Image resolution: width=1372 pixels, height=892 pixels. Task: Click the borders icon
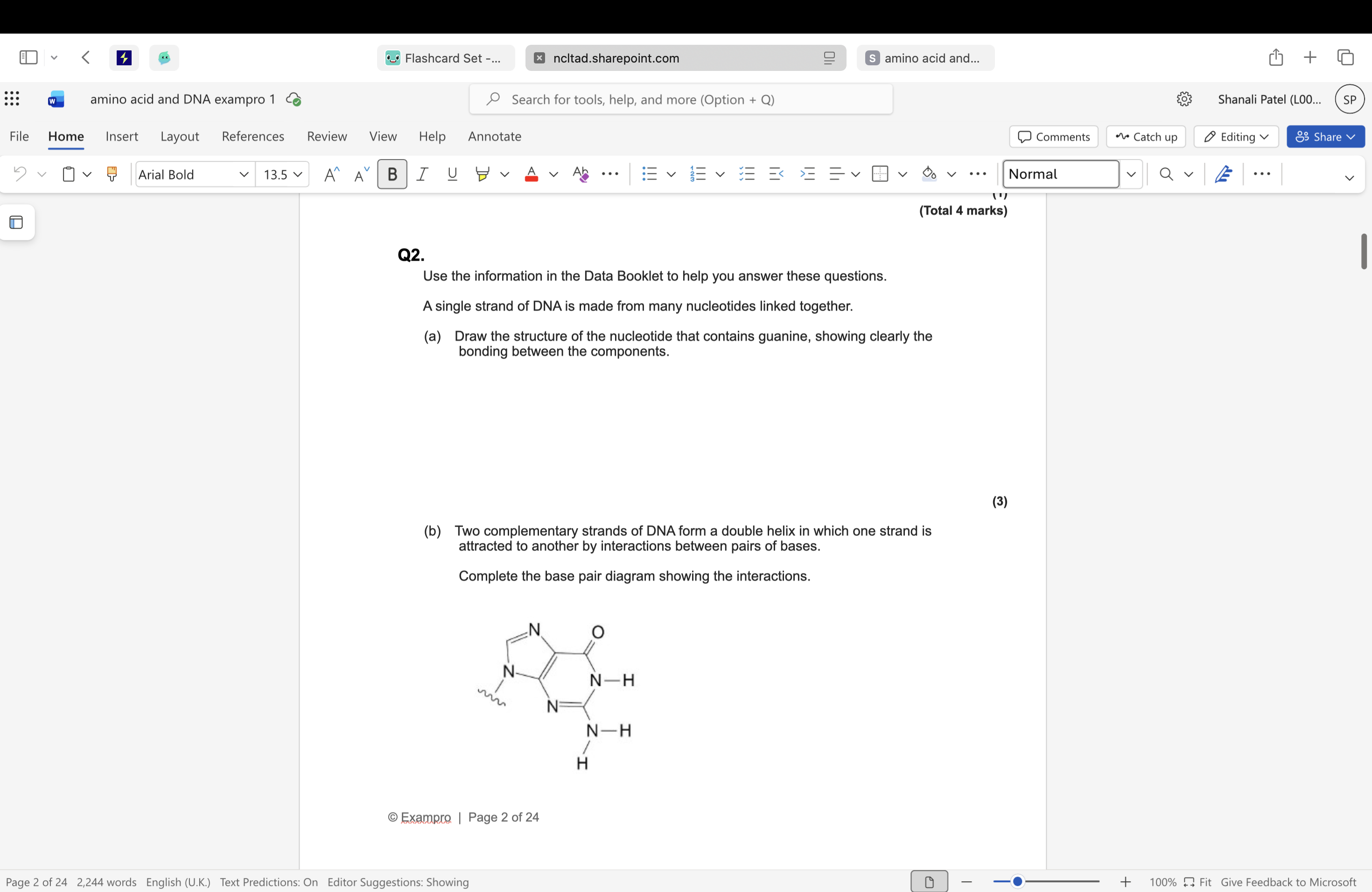[880, 174]
